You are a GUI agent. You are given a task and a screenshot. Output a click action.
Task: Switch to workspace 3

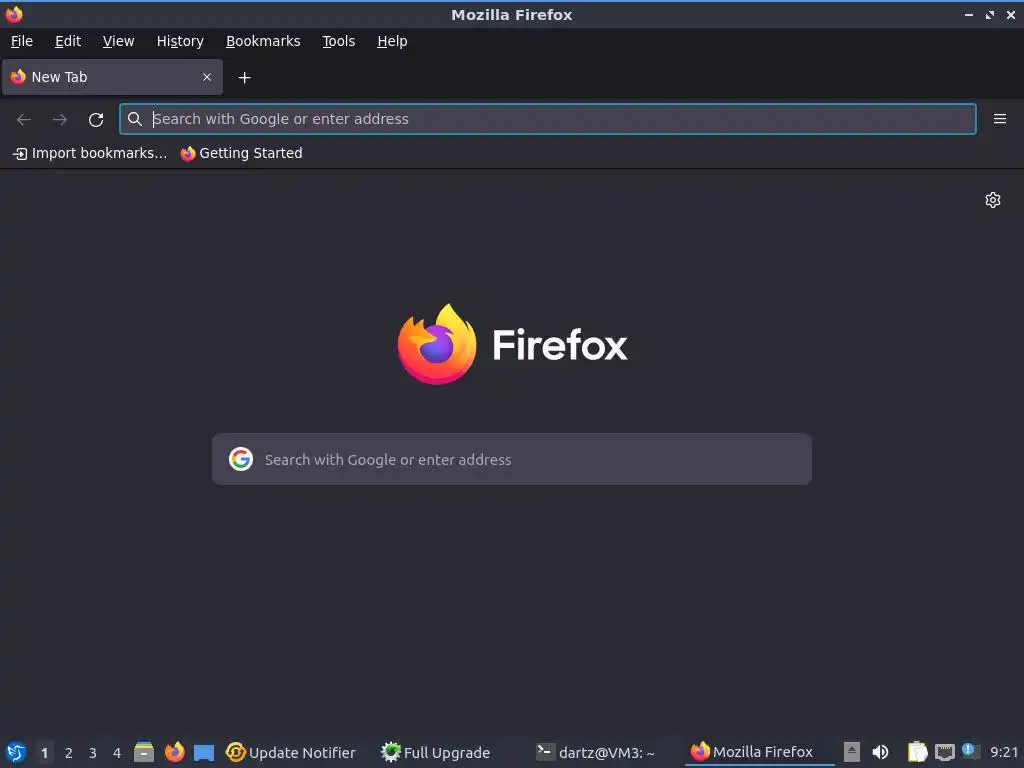tap(93, 753)
